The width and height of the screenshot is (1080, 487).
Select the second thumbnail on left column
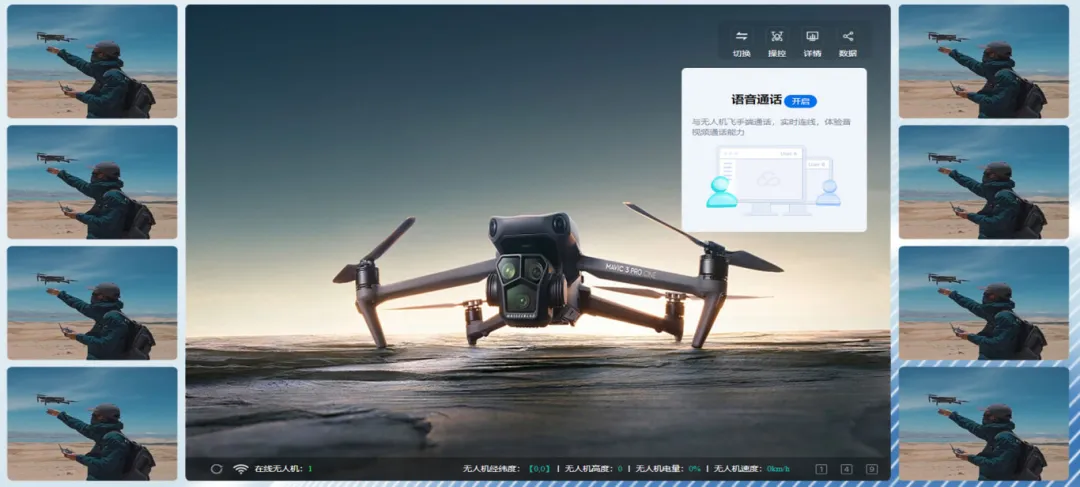(x=92, y=182)
